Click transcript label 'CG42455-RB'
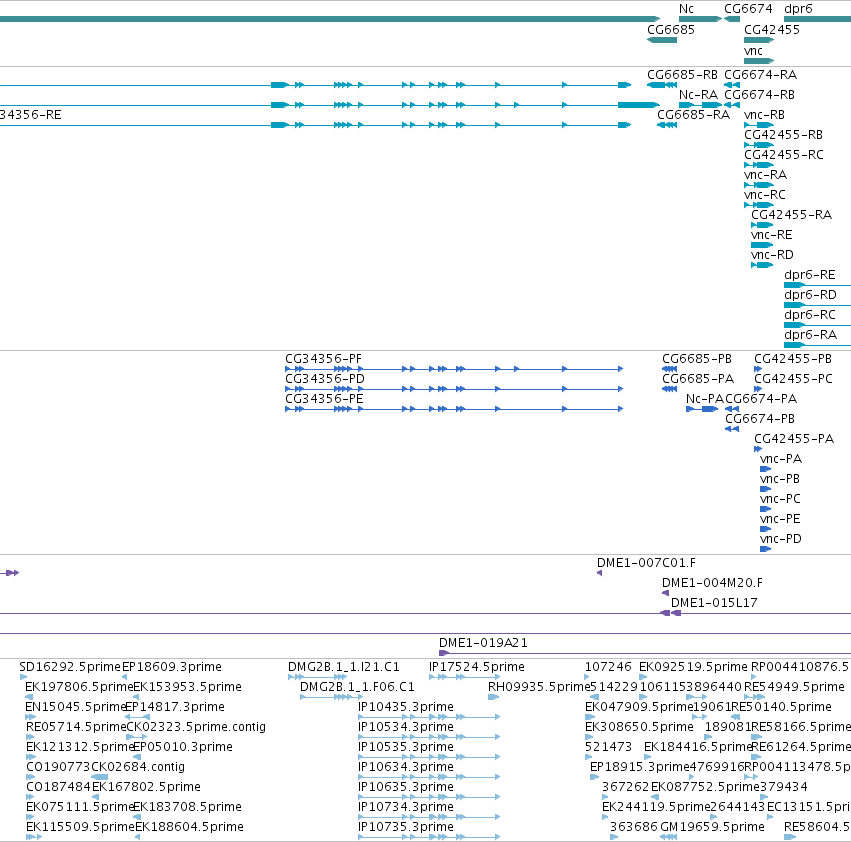 [x=783, y=135]
